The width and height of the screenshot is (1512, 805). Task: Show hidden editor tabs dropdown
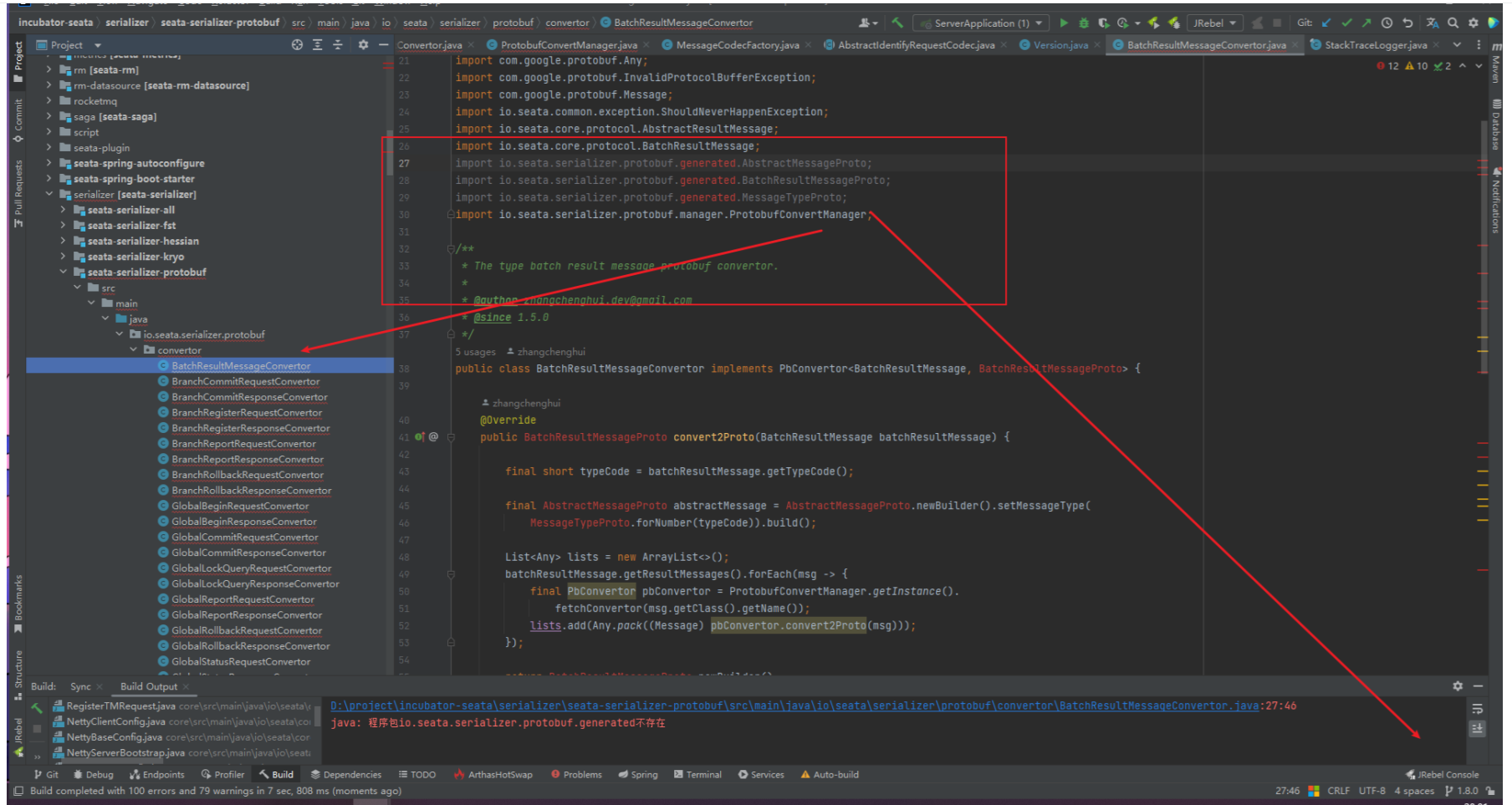point(1458,45)
